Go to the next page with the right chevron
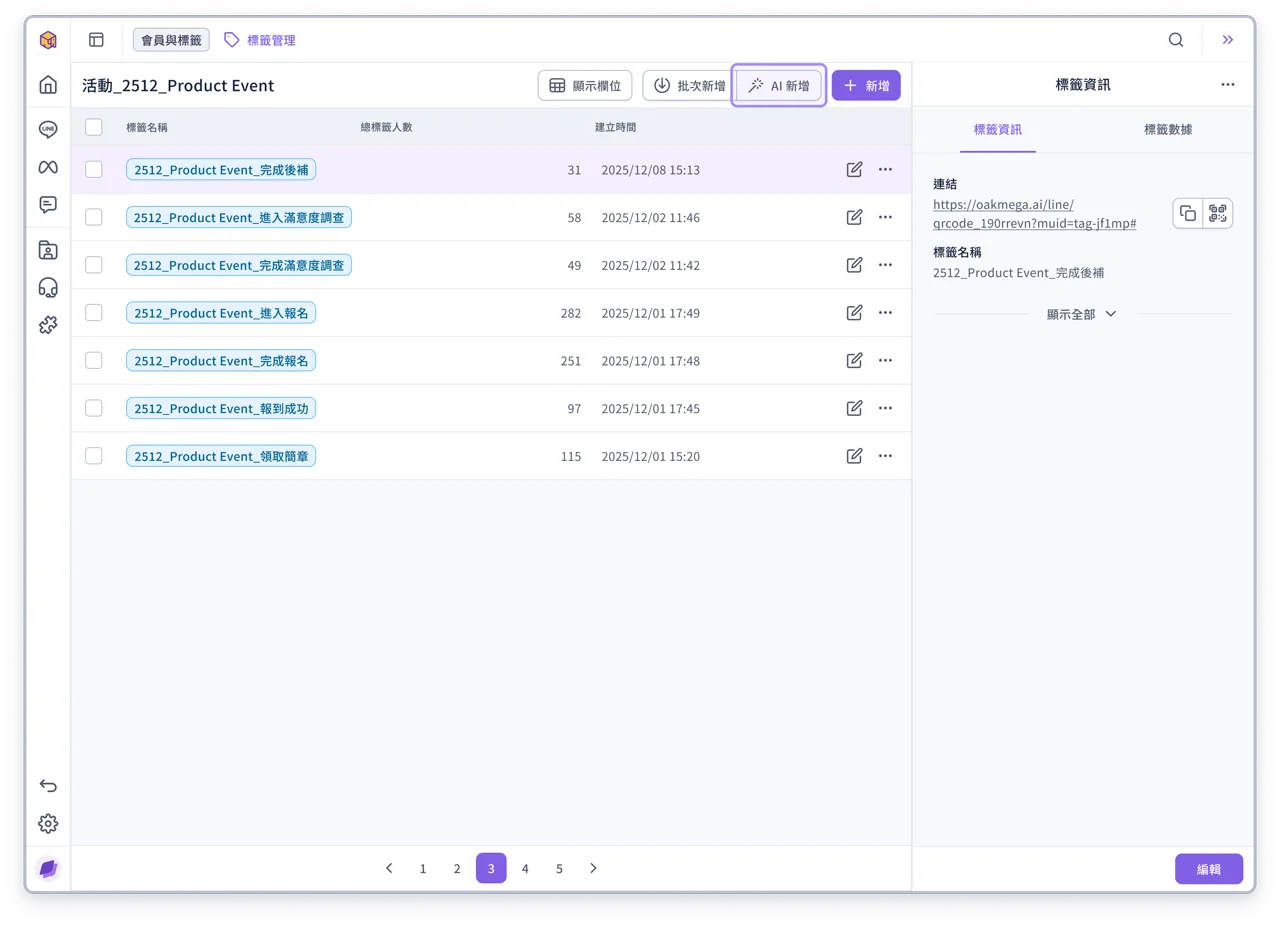The height and width of the screenshot is (926, 1280). click(593, 868)
